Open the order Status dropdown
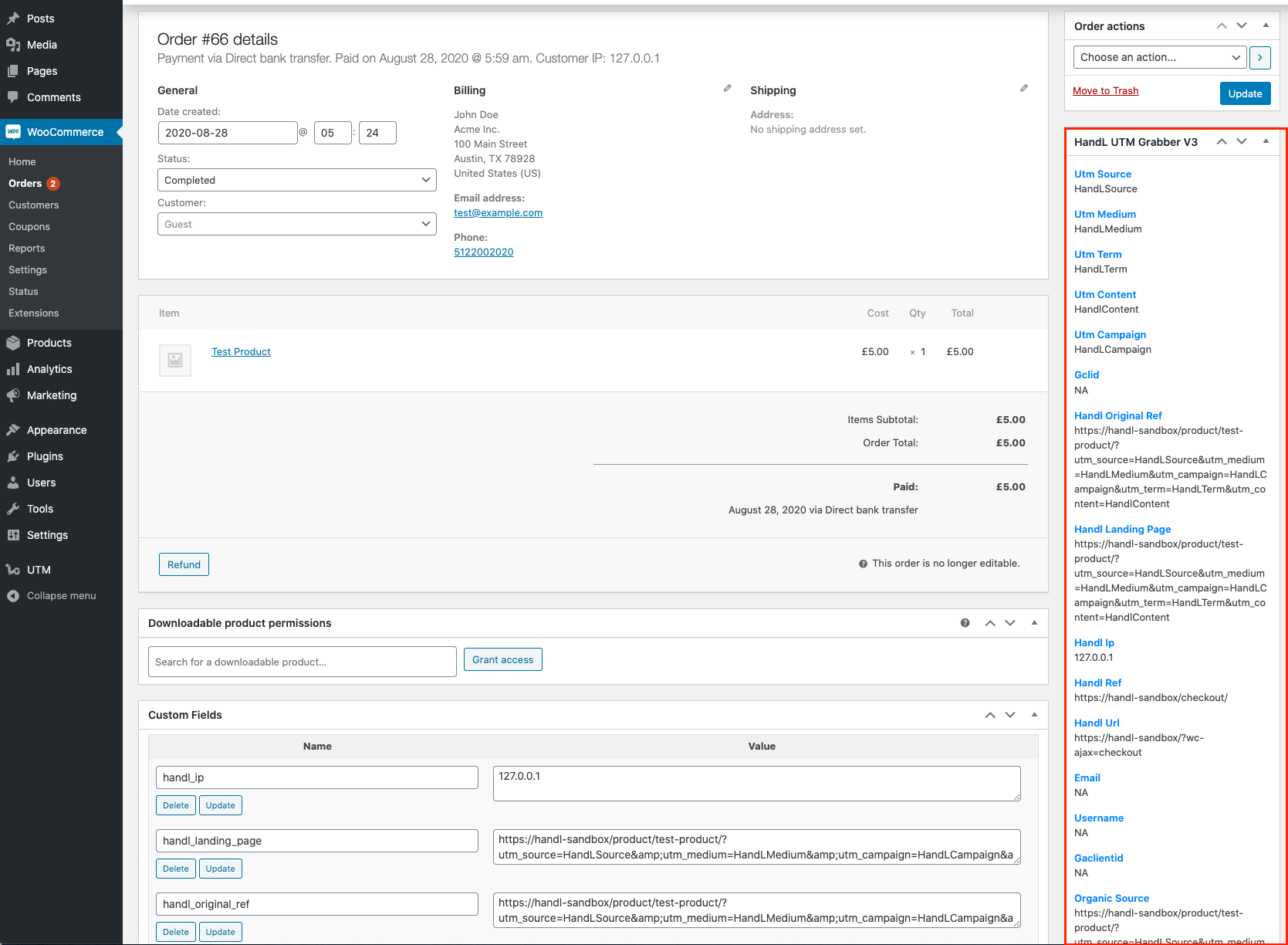1288x945 pixels. click(x=296, y=180)
